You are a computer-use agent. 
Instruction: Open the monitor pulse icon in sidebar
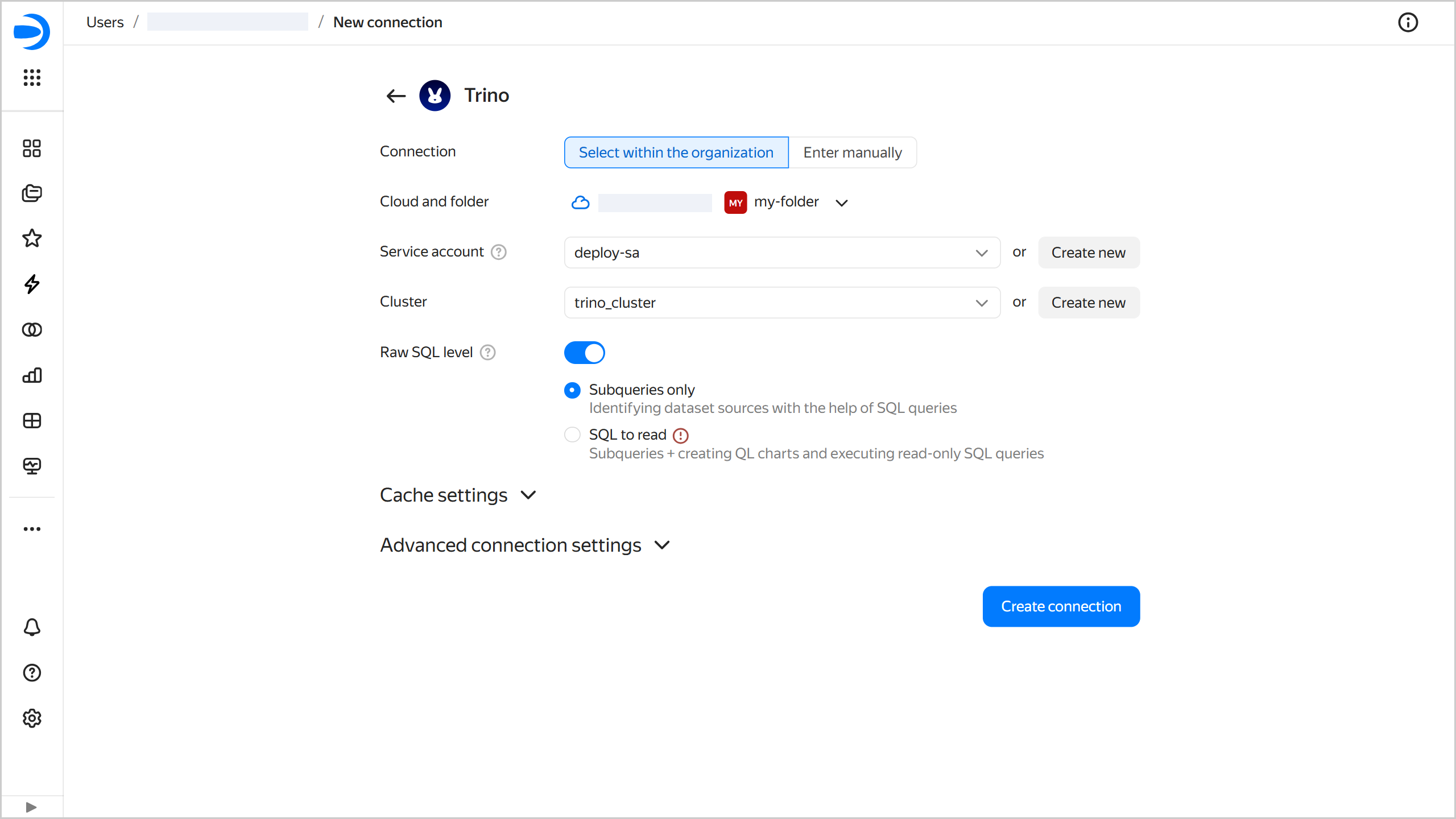[32, 466]
